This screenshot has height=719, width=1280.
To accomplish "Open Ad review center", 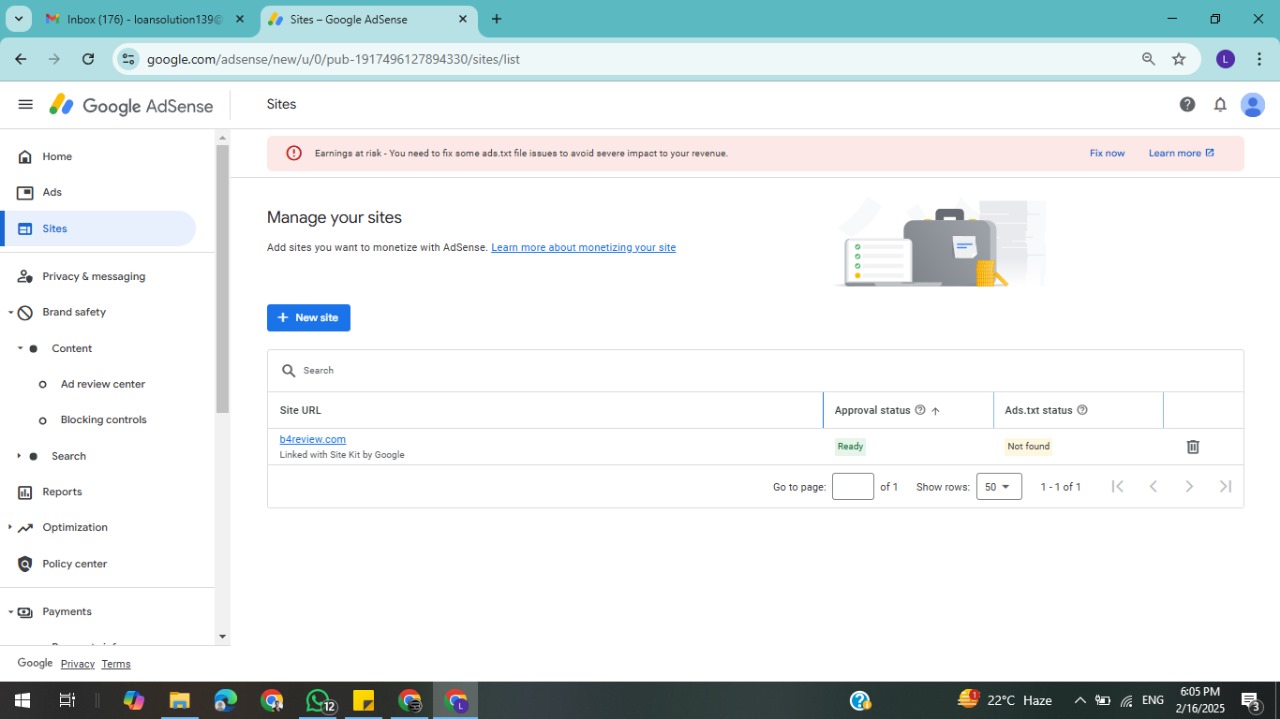I will click(x=103, y=384).
